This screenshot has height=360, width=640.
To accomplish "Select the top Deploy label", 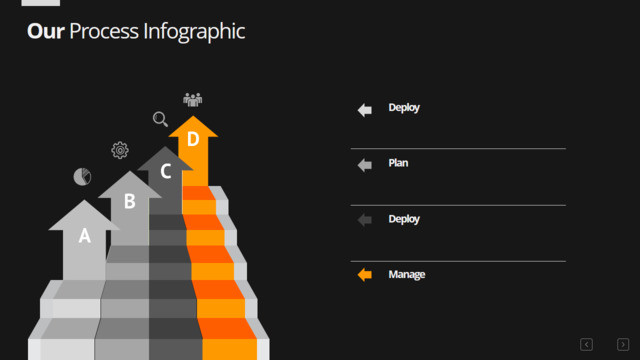I will click(x=404, y=108).
